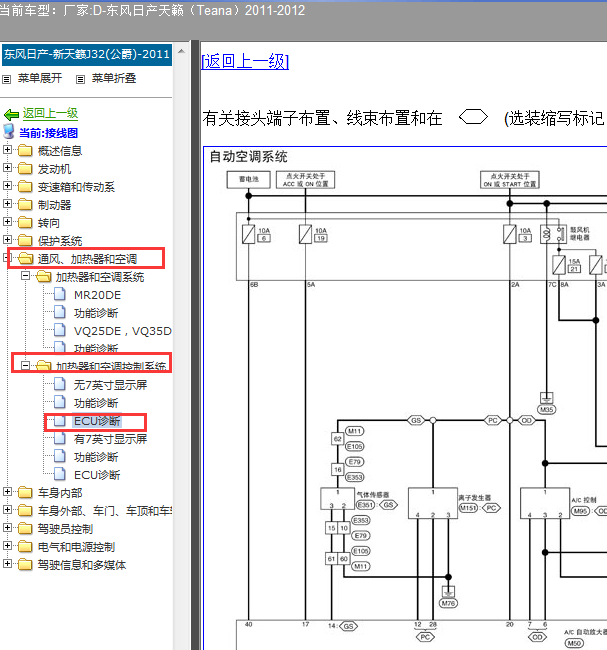Click the VQ25DE, VQ35DE document icon
Image resolution: width=607 pixels, height=650 pixels.
click(x=60, y=330)
